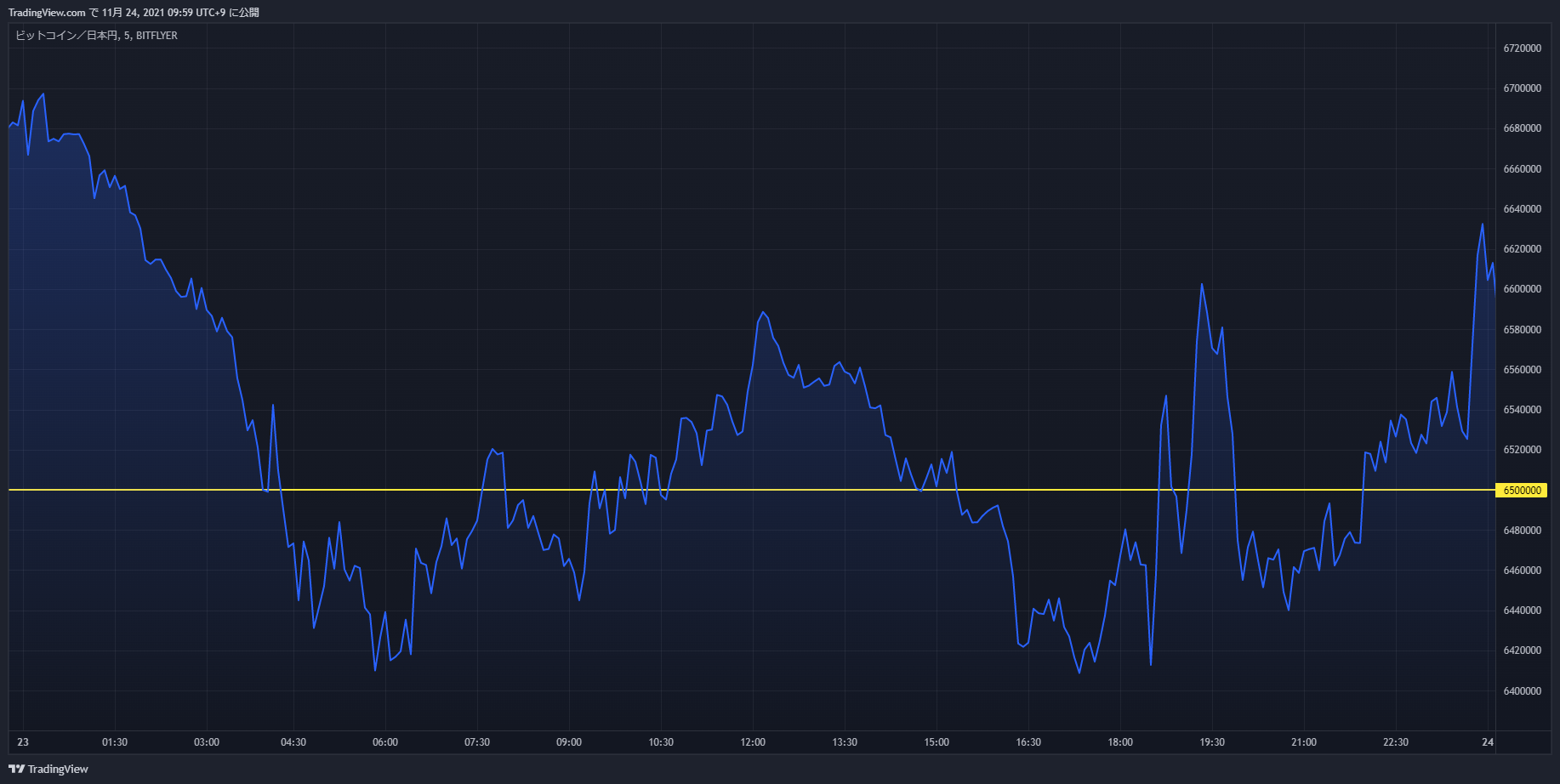Click the 13:30 time axis label
Screen dimensions: 1560x784
(x=845, y=742)
